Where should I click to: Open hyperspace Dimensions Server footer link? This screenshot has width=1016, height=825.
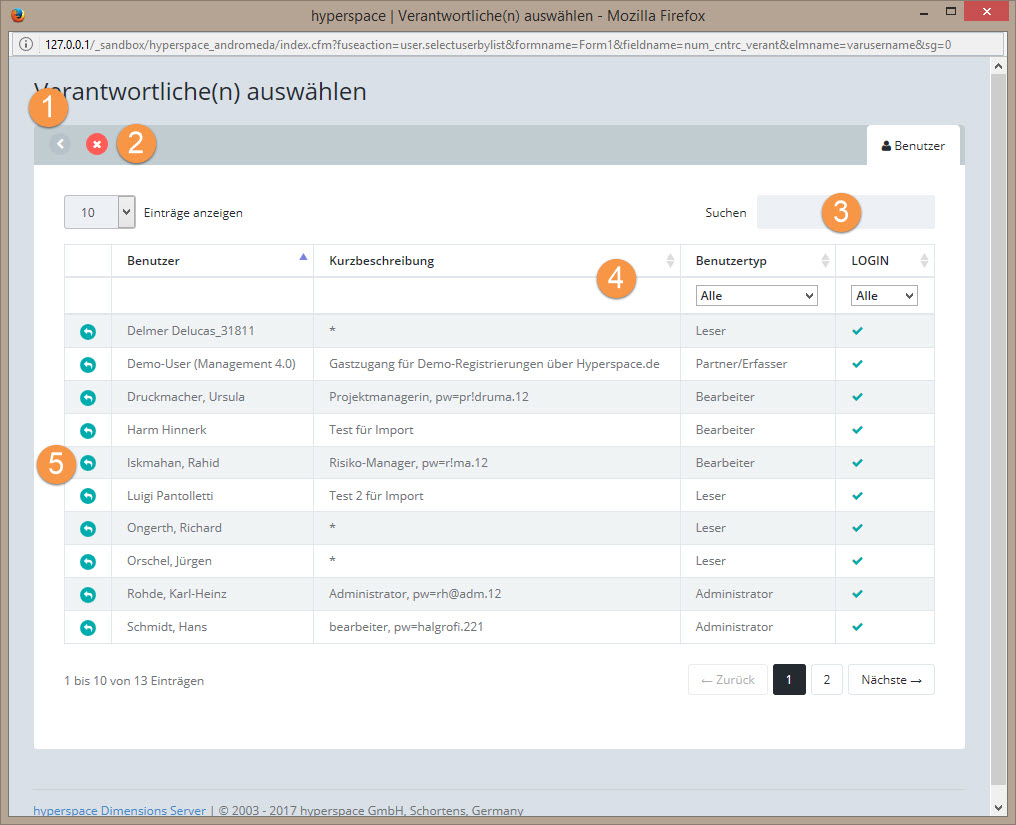click(120, 810)
